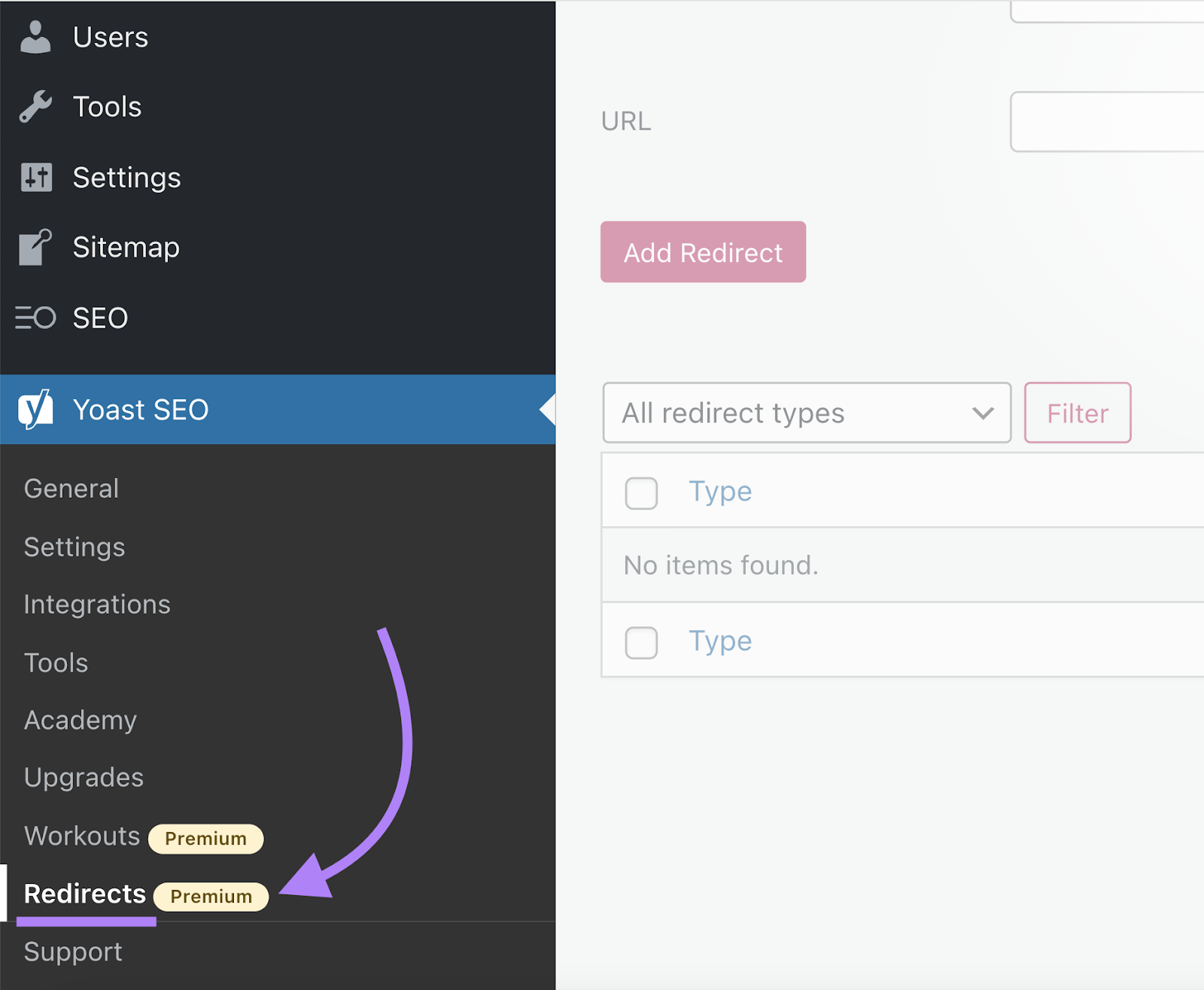The width and height of the screenshot is (1204, 990).
Task: Click the chevron on redirect types select
Action: pyautogui.click(x=983, y=413)
